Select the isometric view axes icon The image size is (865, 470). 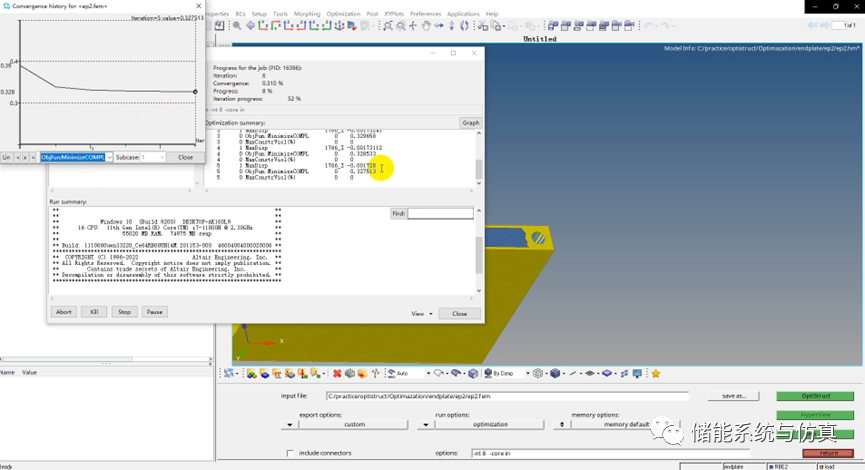pos(339,26)
